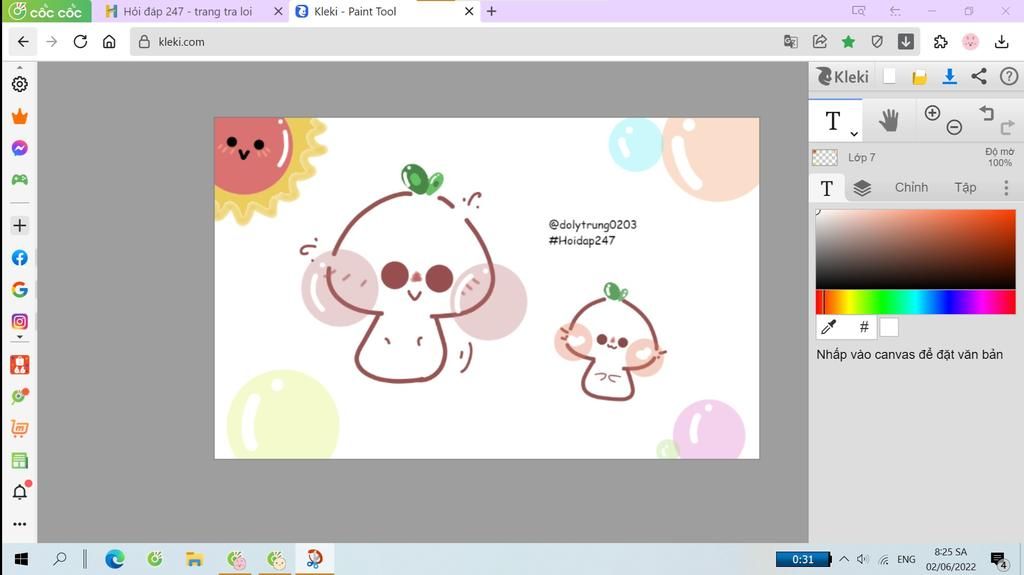Image resolution: width=1024 pixels, height=575 pixels.
Task: Select the Kleki Text tool button
Action: point(832,120)
